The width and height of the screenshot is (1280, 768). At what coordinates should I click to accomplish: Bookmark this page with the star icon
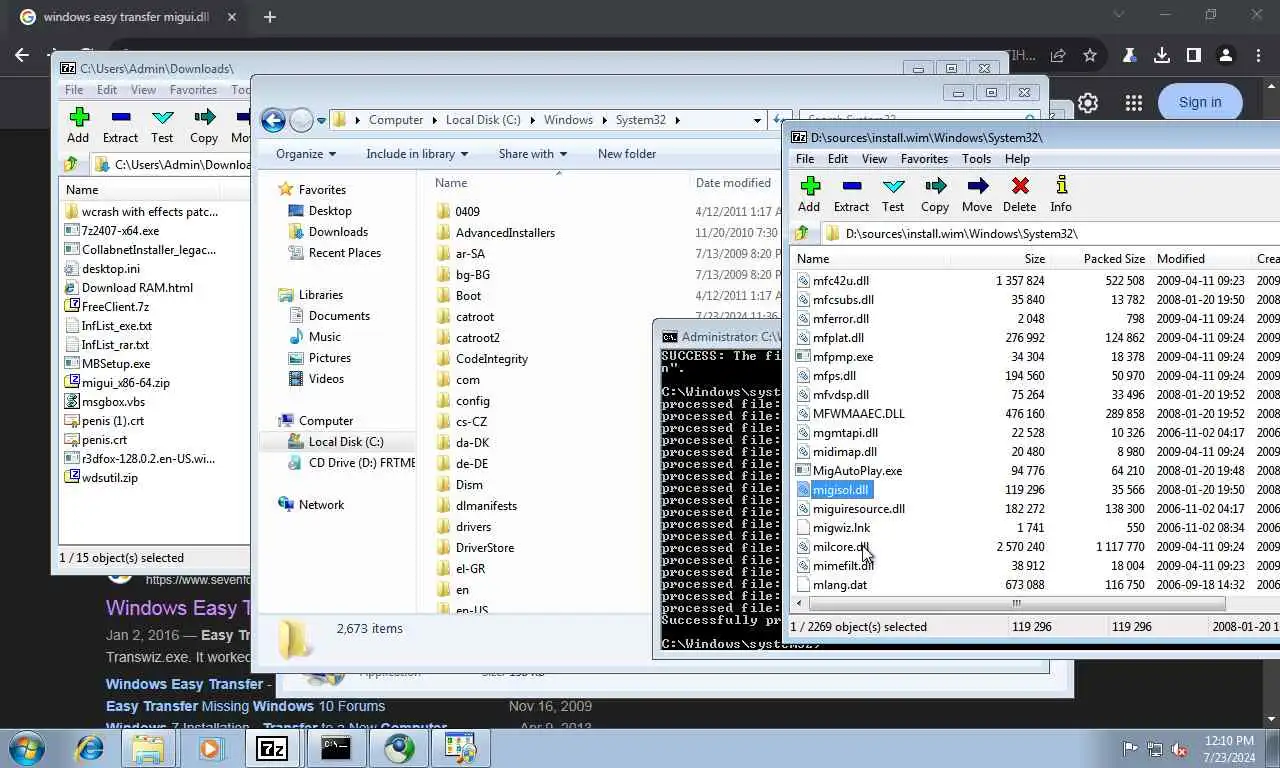coord(1090,56)
